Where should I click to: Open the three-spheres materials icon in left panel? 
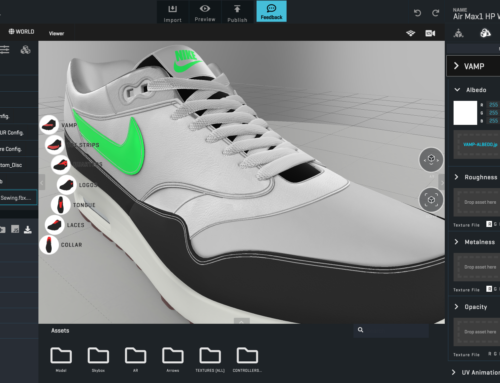click(25, 50)
